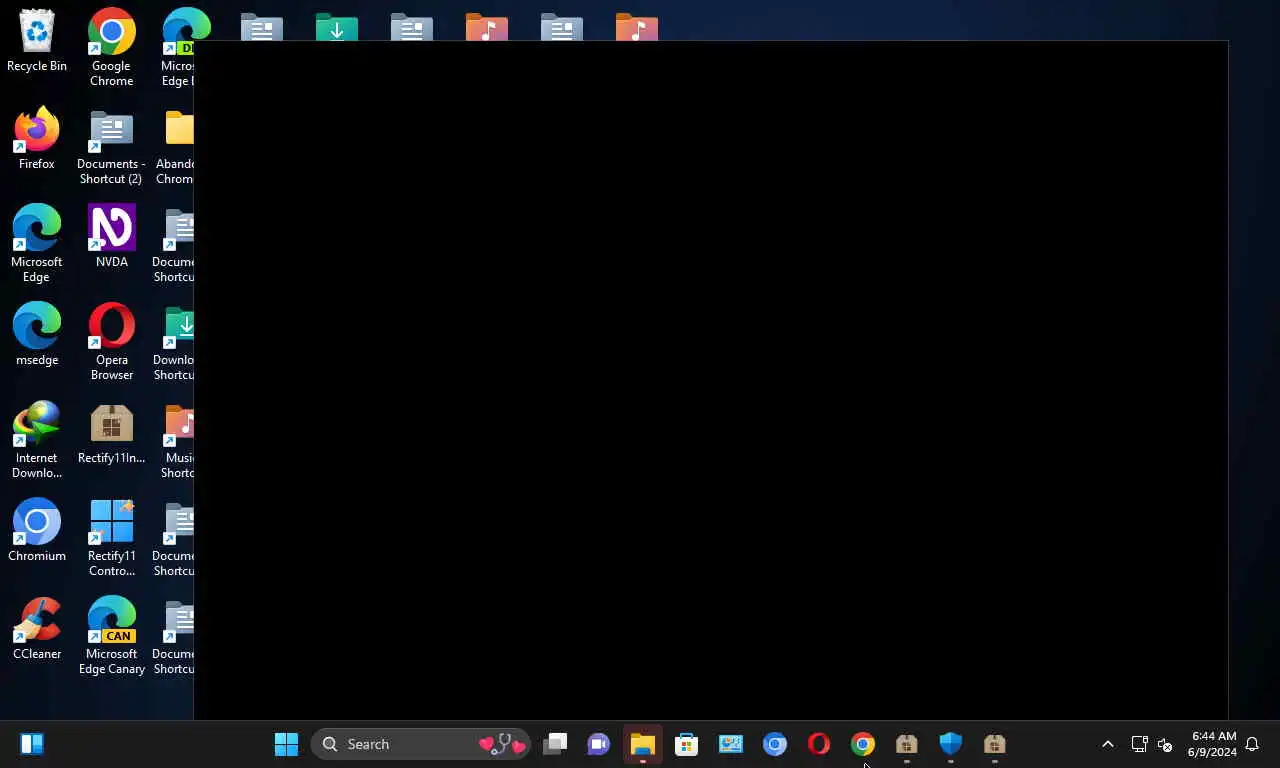Select the msedge desktop shortcut

click(37, 335)
